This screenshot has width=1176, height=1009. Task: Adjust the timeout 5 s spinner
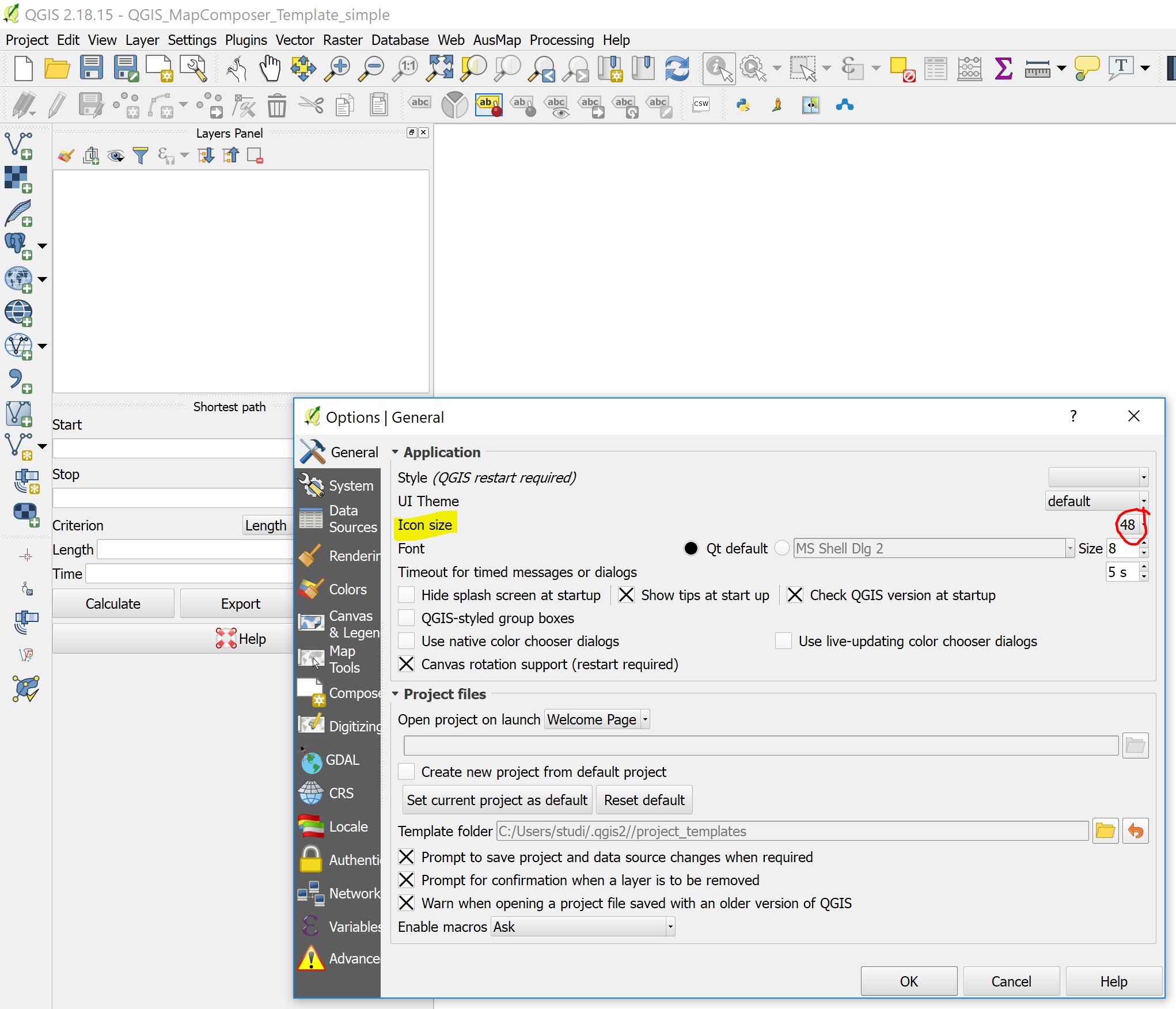point(1127,572)
